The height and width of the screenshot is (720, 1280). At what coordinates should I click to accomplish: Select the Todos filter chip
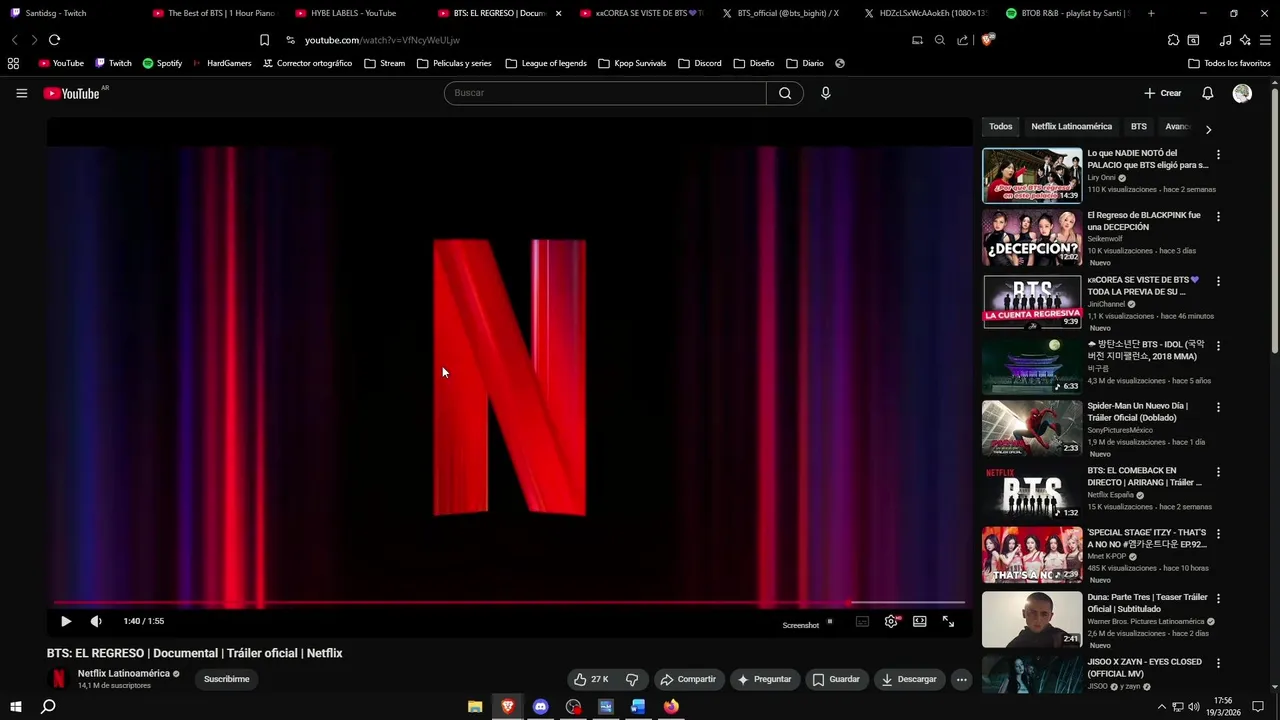tap(1001, 127)
